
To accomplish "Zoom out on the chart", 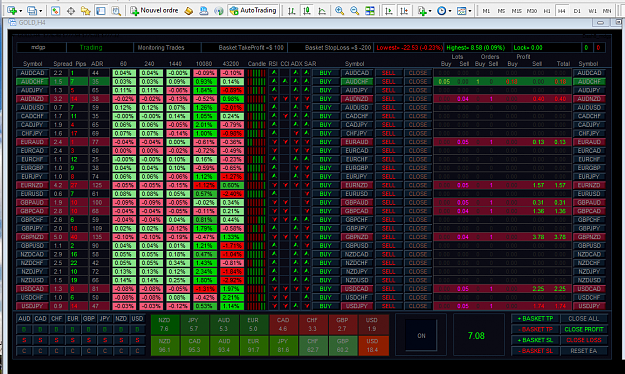I will pos(354,11).
